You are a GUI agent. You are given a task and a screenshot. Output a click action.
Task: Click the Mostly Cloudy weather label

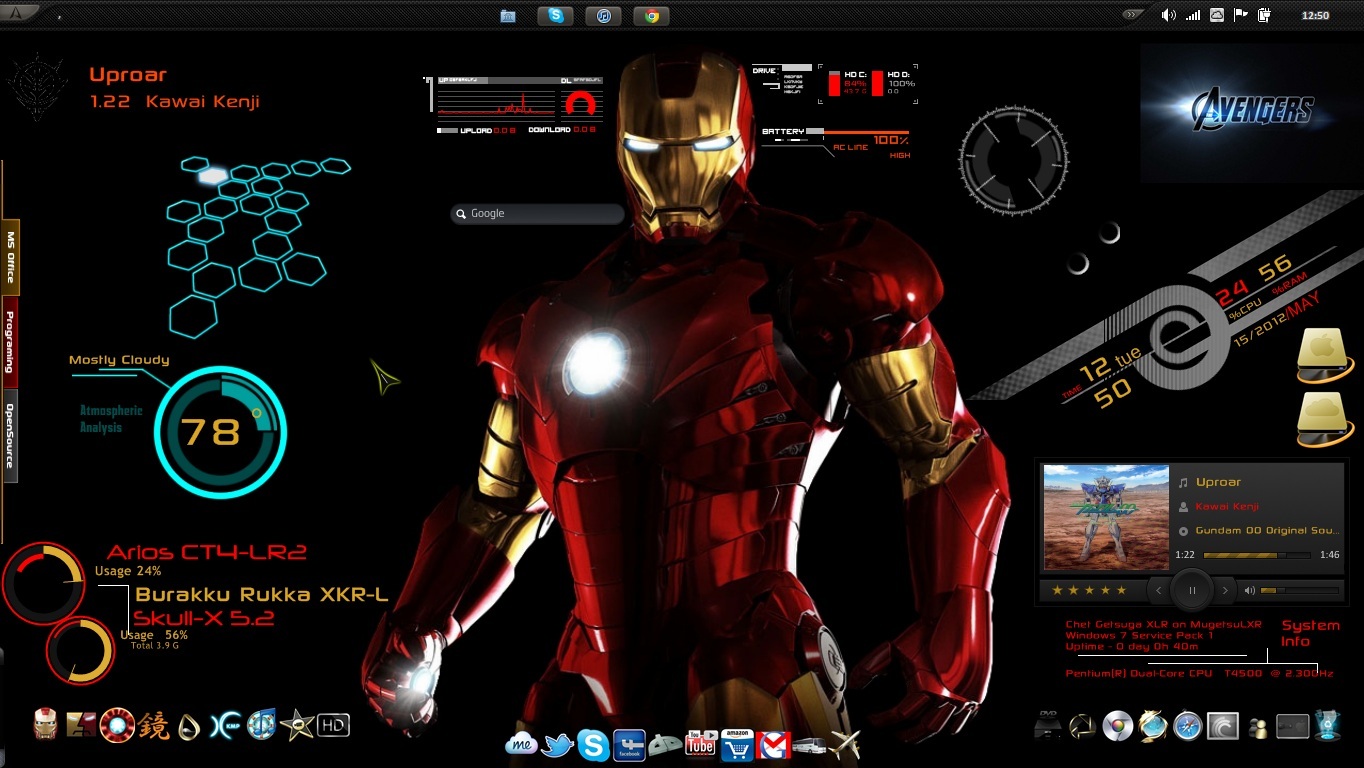pos(119,360)
